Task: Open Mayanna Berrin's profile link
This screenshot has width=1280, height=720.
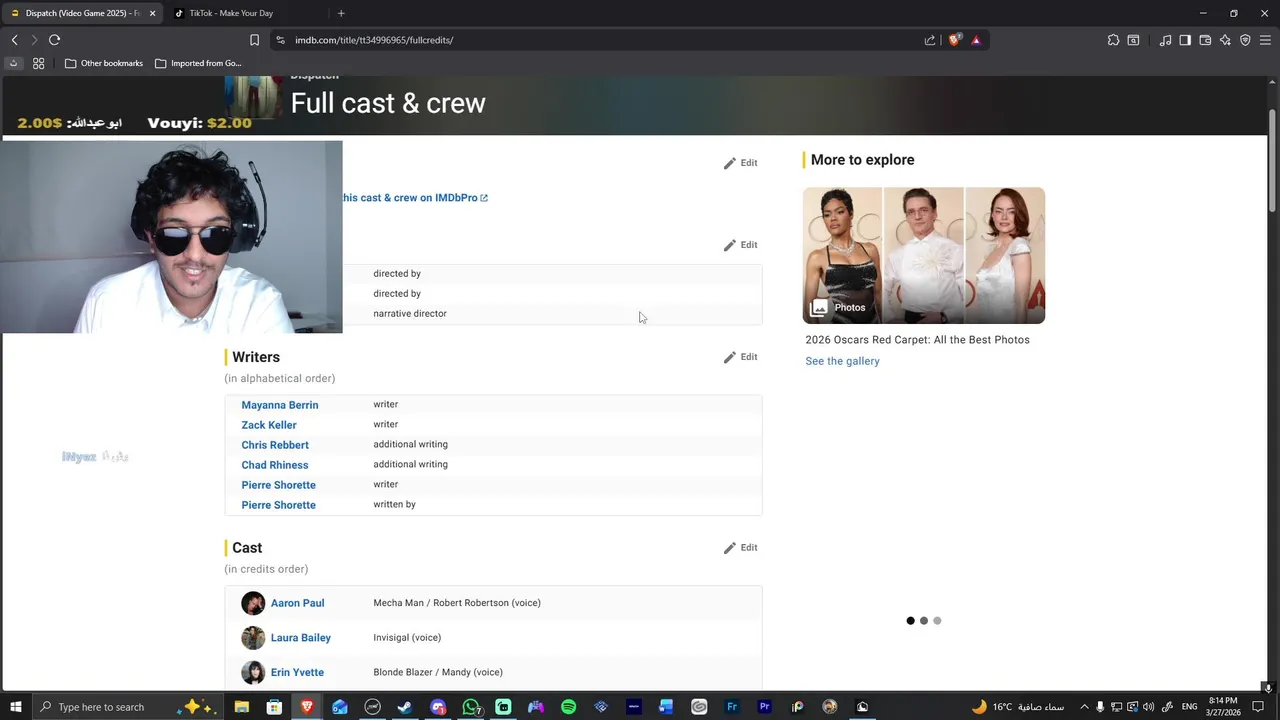Action: tap(280, 405)
